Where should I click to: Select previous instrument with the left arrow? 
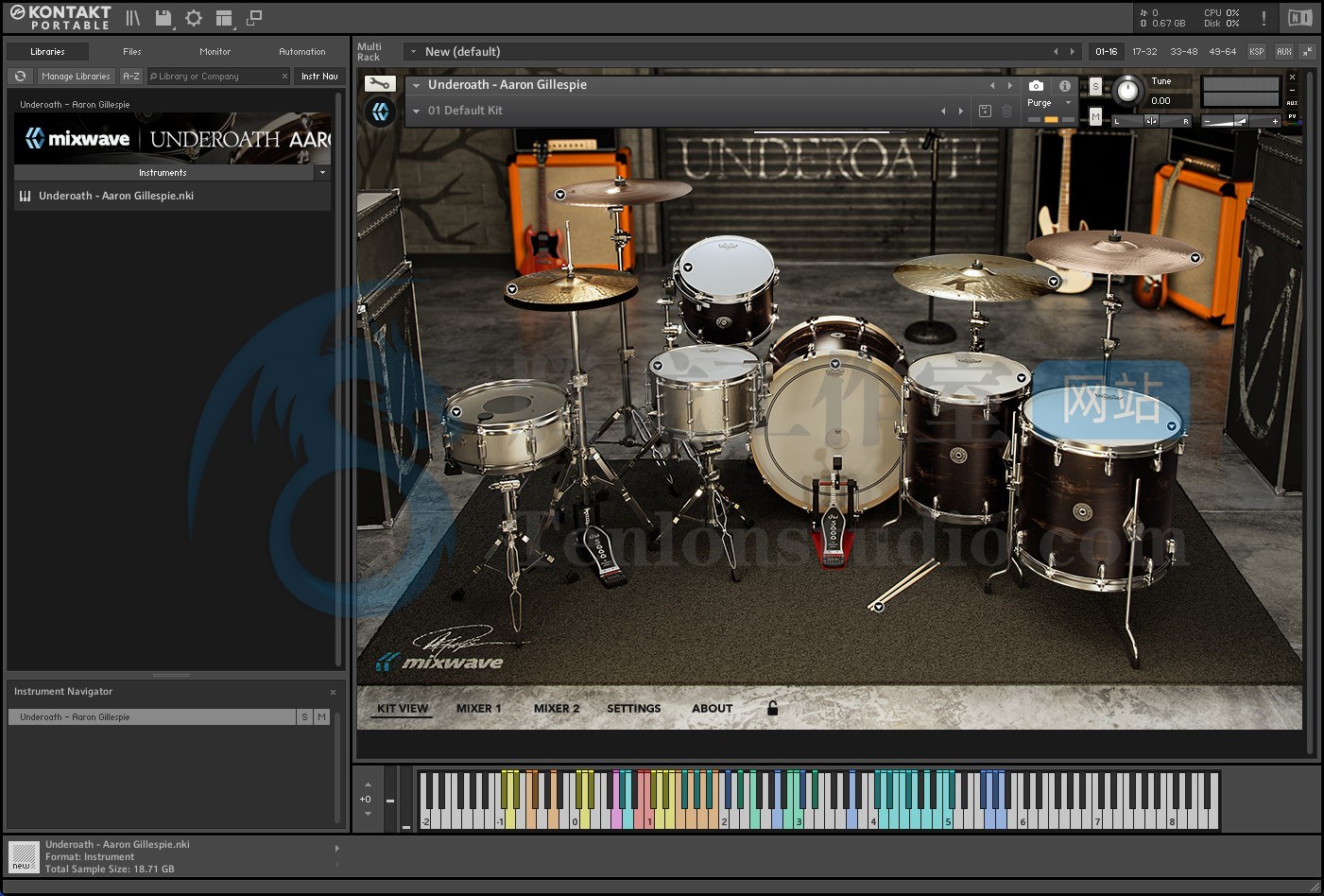click(x=992, y=85)
